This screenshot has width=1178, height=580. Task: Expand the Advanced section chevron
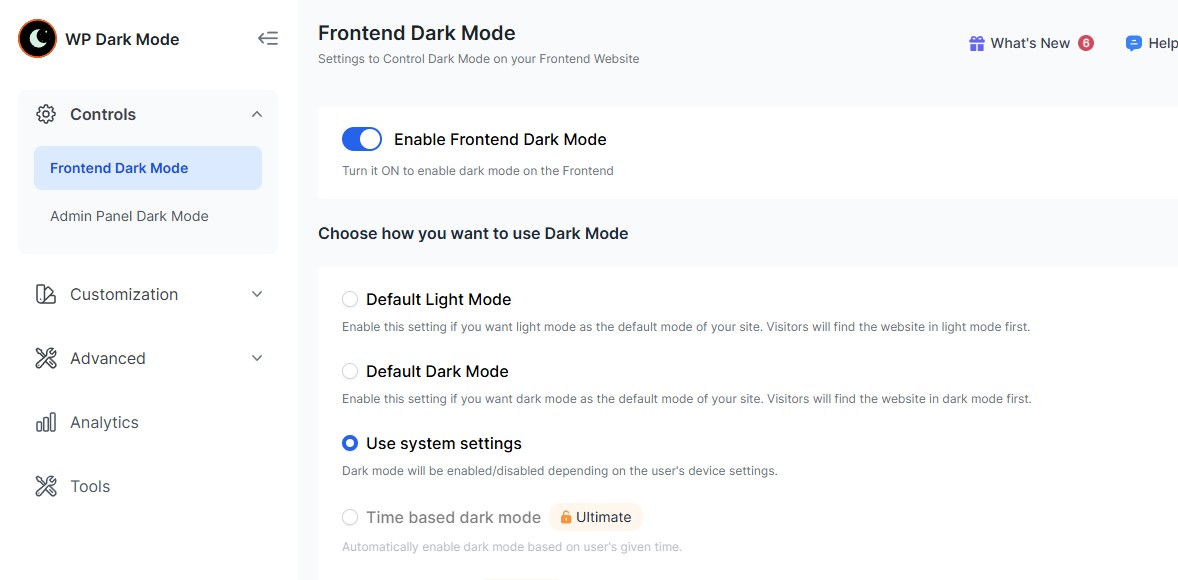pos(257,358)
